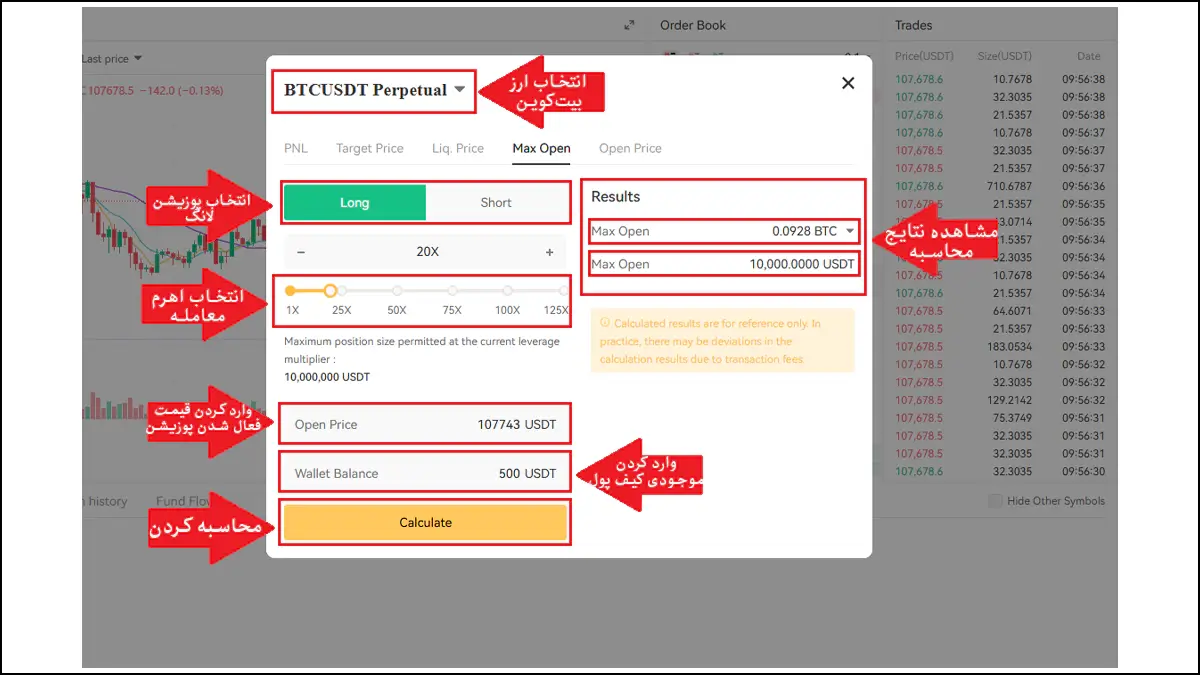Select the Max Open tab

coord(541,148)
